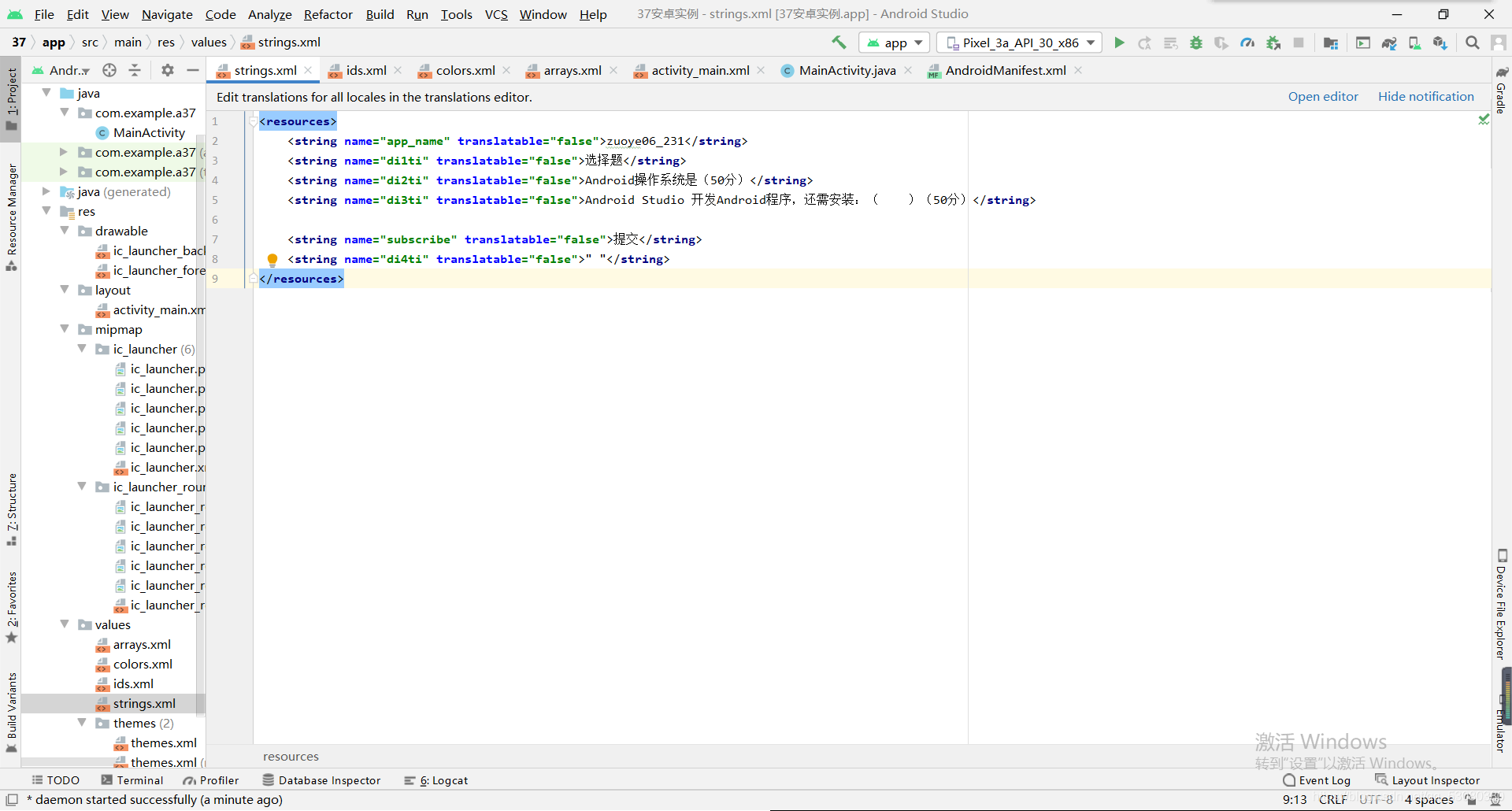Open the VCS menu
This screenshot has width=1512, height=811.
(x=496, y=14)
